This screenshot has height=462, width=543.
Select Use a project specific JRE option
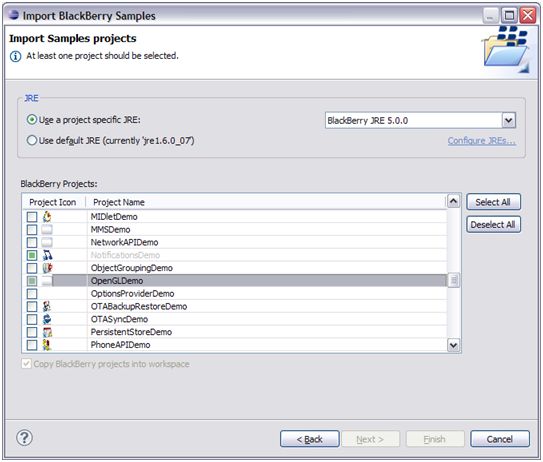click(32, 120)
